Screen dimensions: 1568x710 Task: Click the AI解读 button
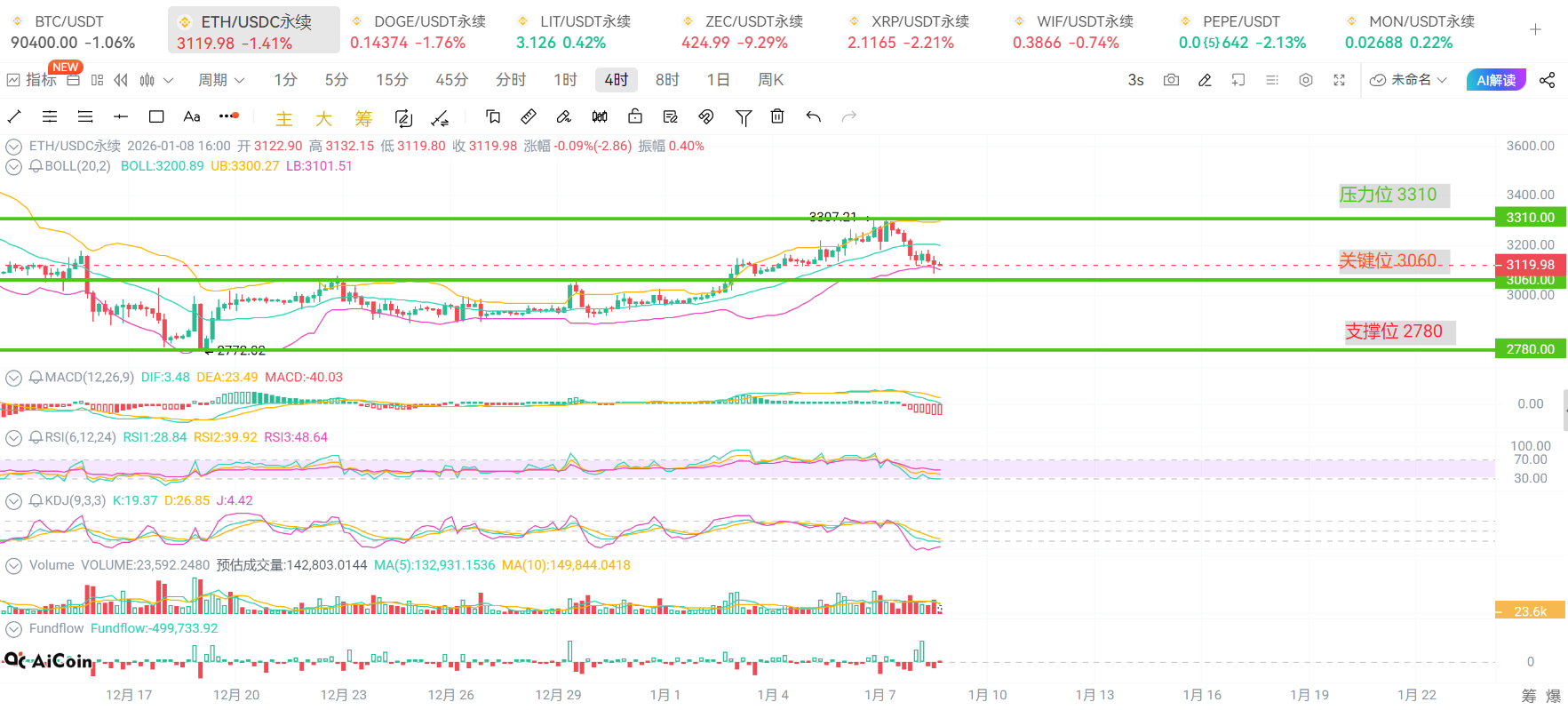tap(1496, 80)
